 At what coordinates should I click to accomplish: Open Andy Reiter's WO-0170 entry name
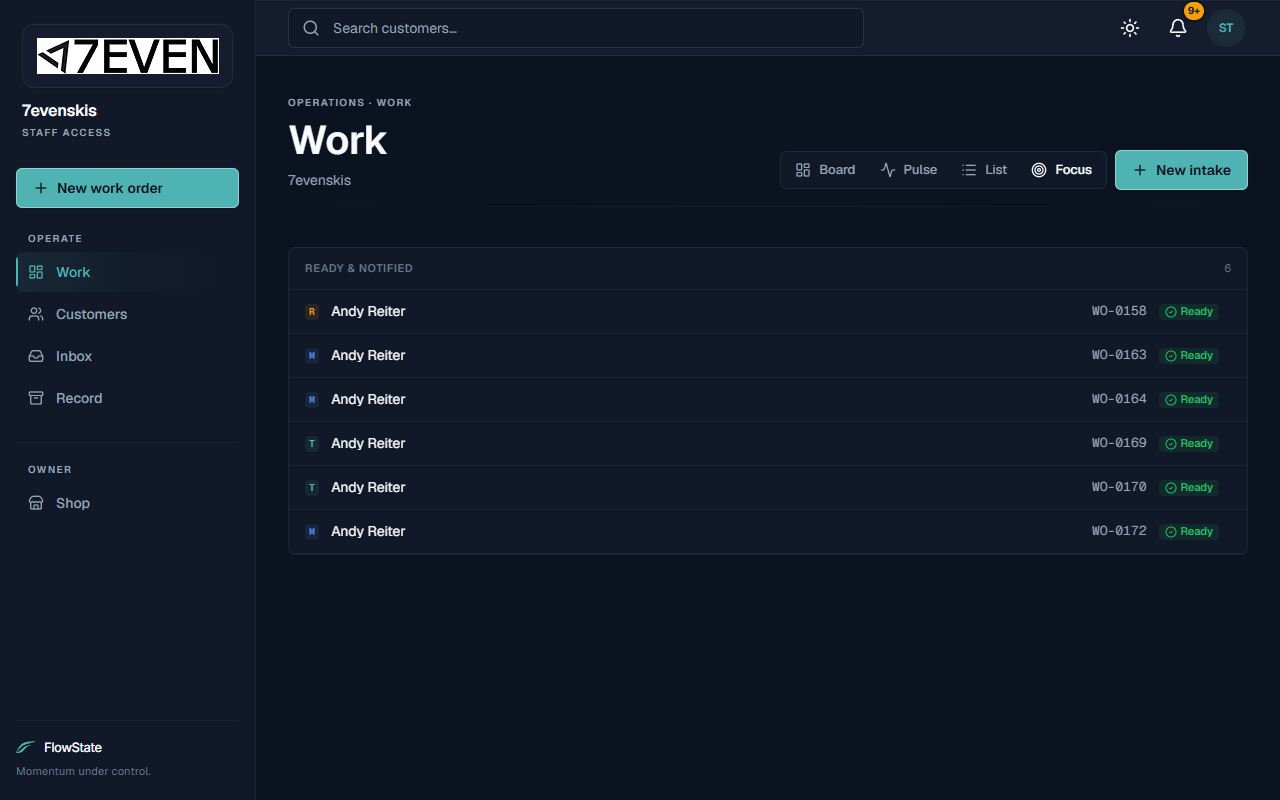click(368, 488)
